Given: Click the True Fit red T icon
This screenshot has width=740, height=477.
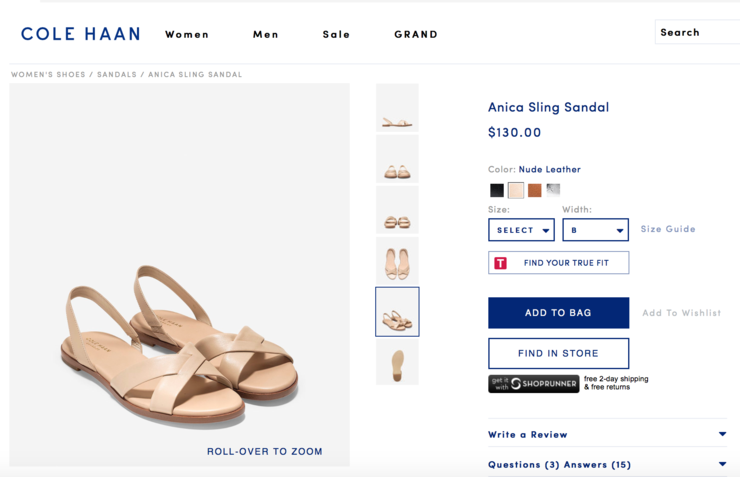Looking at the screenshot, I should [x=501, y=263].
